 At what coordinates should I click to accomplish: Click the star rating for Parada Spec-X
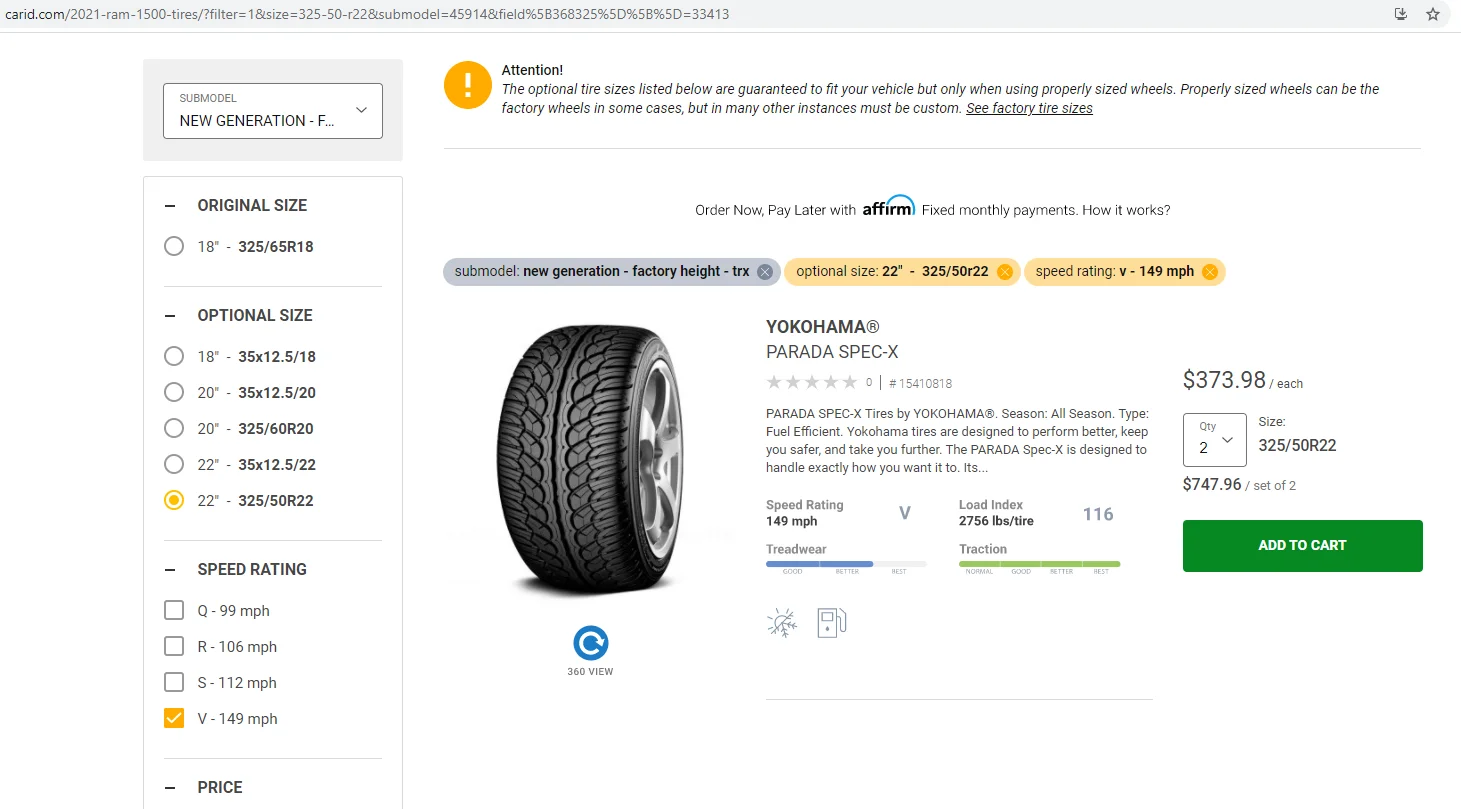click(811, 382)
